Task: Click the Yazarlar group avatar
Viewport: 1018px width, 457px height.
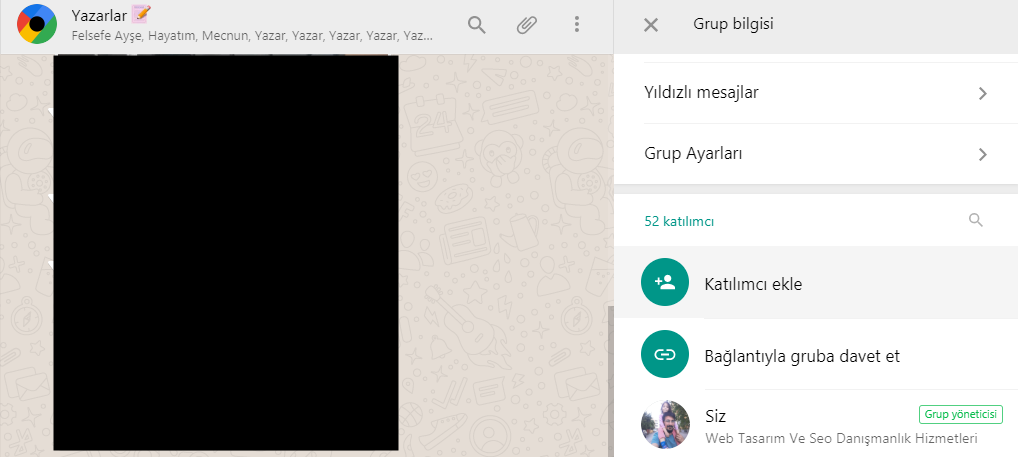Action: click(36, 24)
